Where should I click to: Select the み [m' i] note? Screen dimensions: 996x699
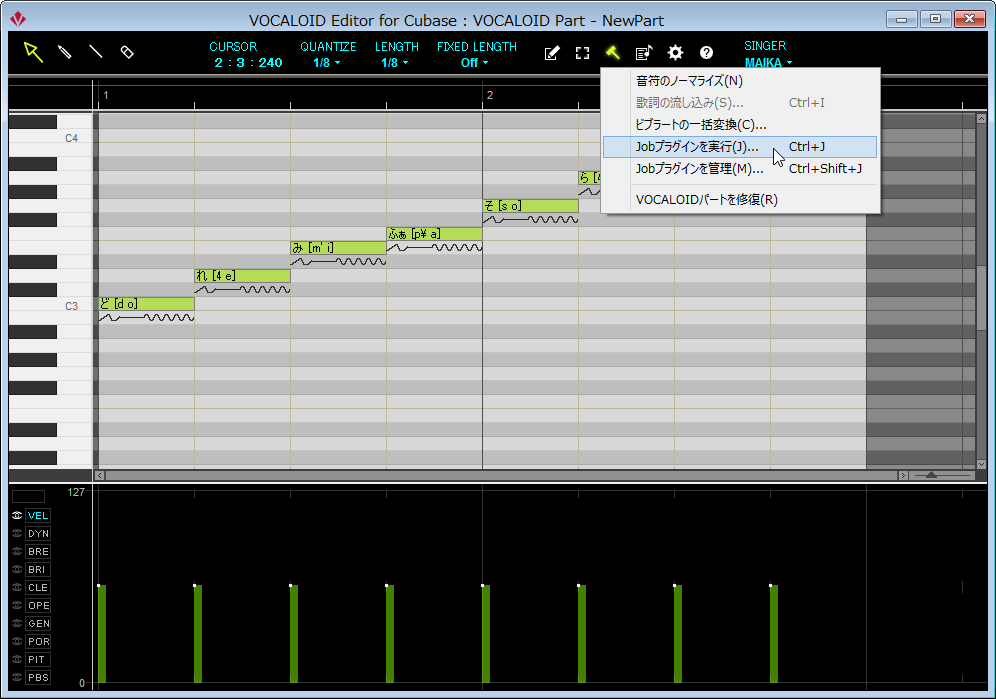tap(339, 248)
